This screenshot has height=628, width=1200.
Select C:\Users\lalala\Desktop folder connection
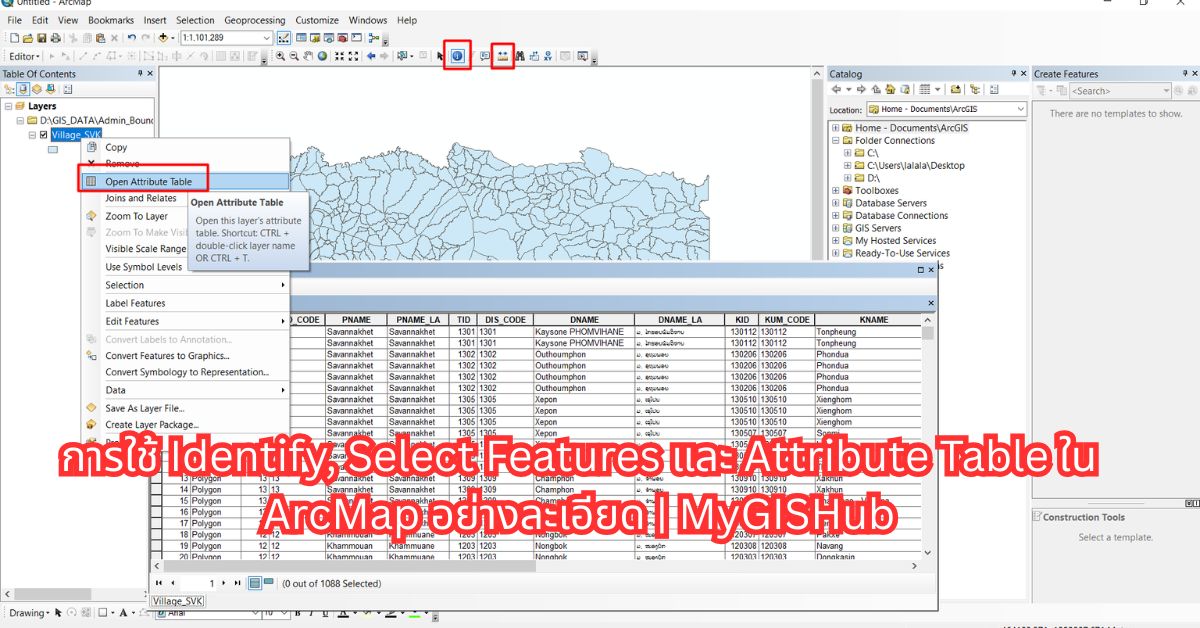pos(915,165)
